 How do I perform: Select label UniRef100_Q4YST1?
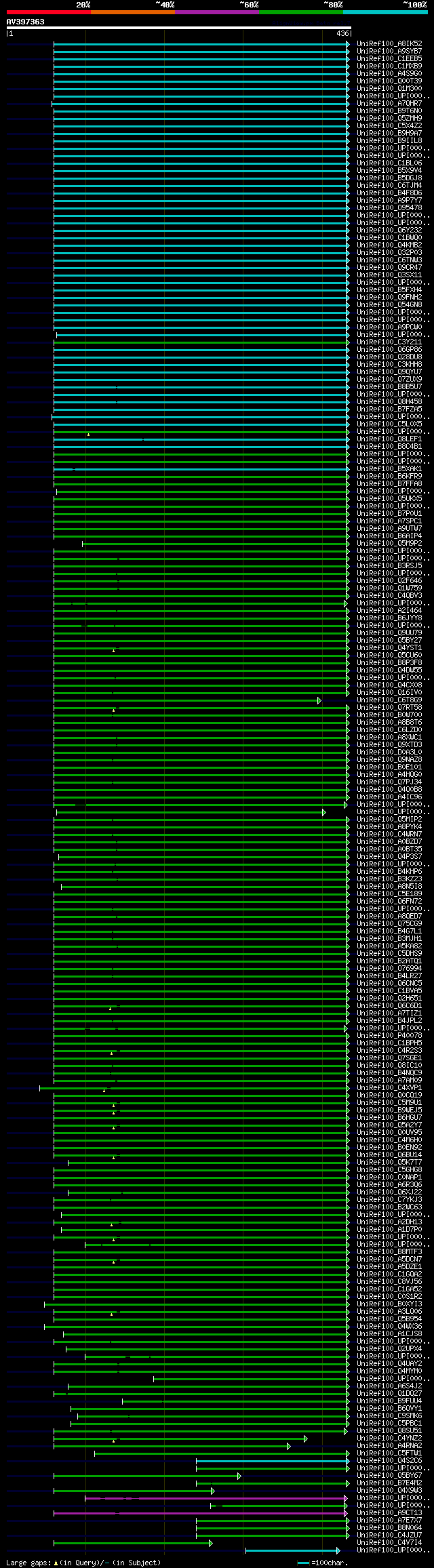389,648
